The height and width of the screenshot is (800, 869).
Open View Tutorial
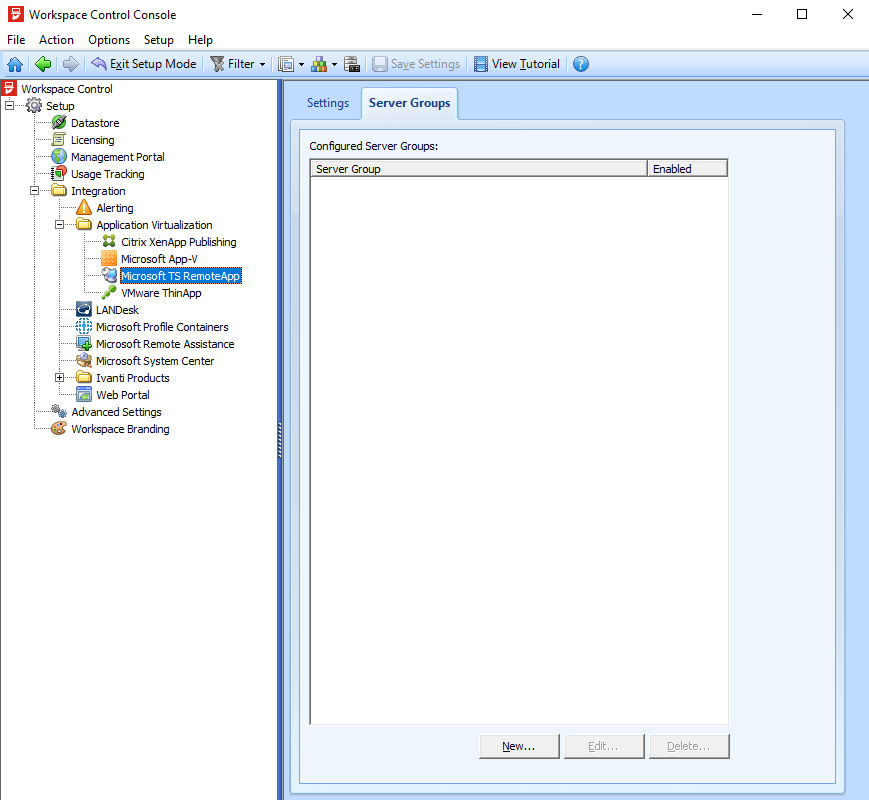click(x=517, y=64)
